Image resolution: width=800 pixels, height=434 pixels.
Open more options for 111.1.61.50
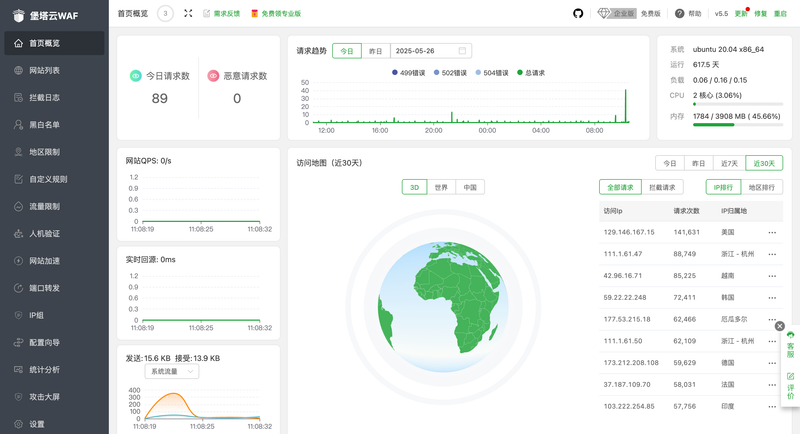[772, 341]
